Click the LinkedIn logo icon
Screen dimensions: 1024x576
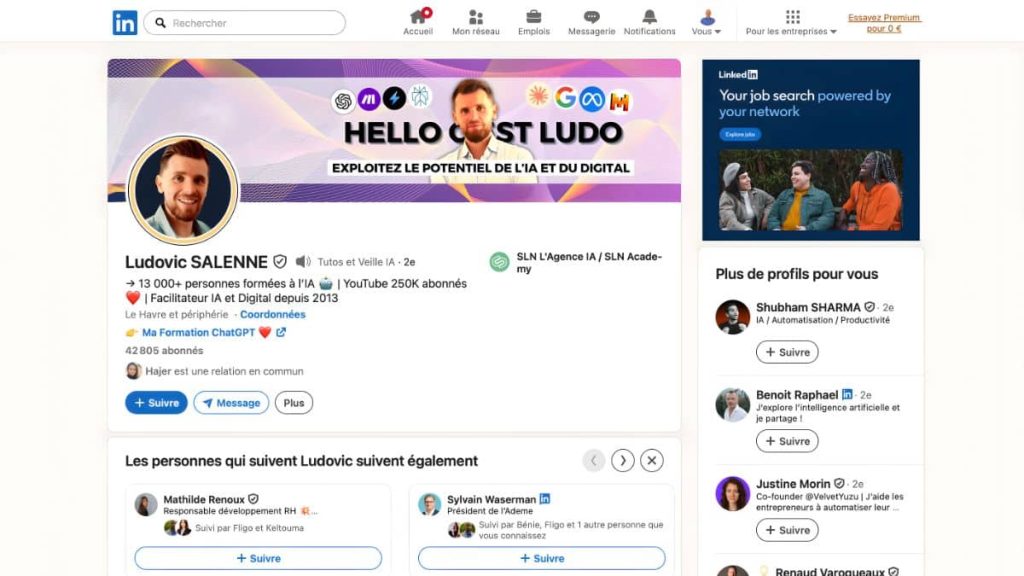pos(125,23)
